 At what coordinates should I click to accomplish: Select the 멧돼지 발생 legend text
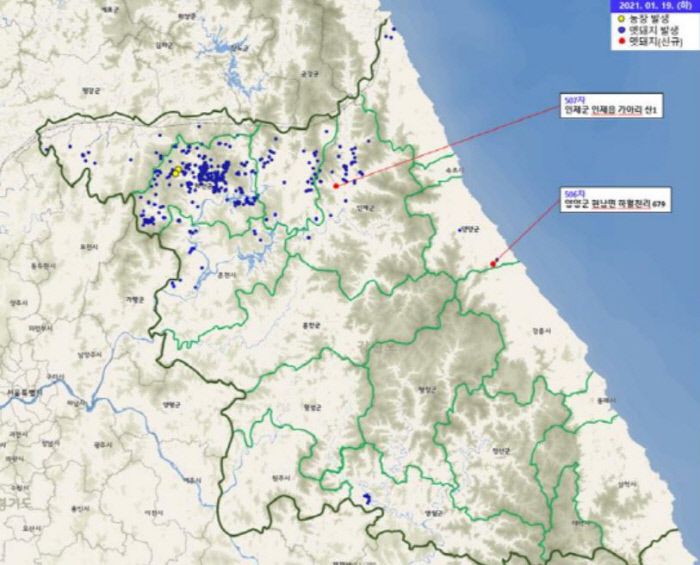656,29
